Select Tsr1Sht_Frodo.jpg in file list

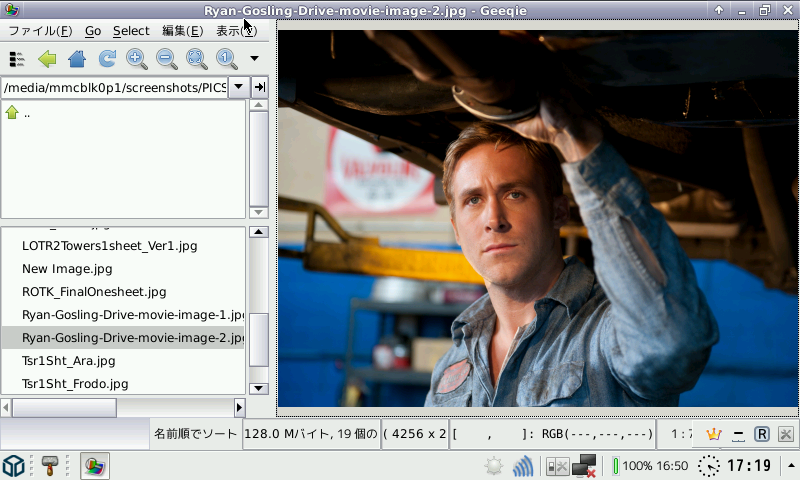75,384
